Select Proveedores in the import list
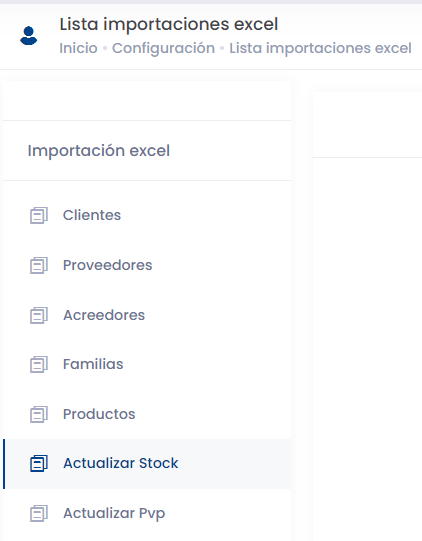This screenshot has height=541, width=422. tap(147, 265)
